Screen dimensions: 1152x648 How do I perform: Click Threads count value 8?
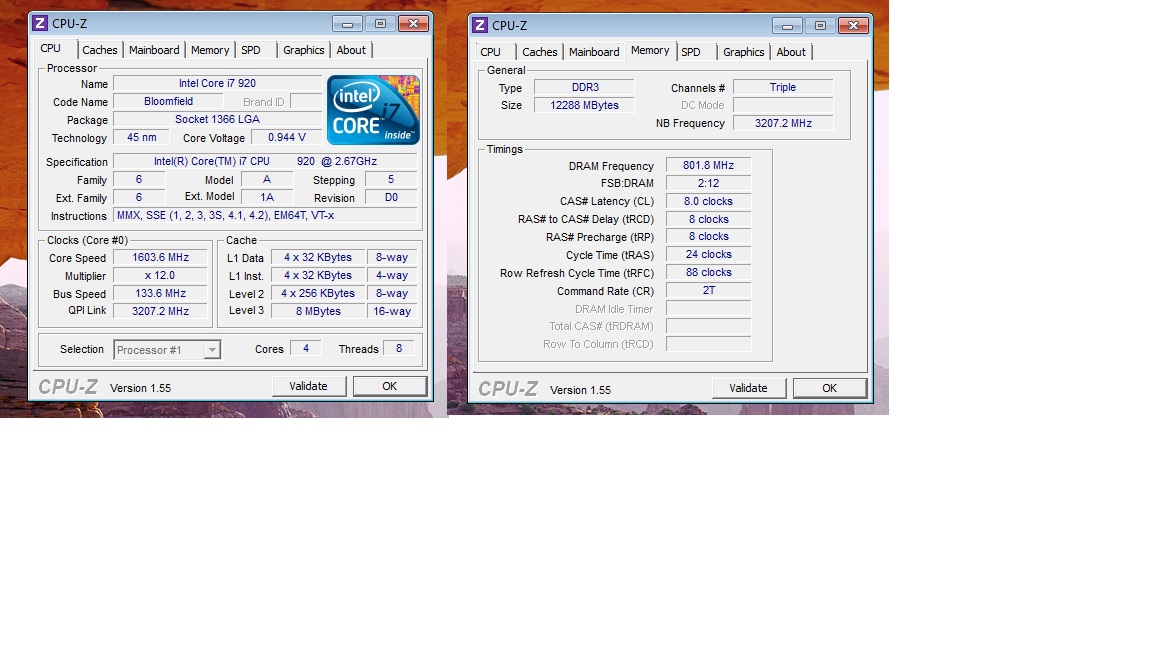pos(399,348)
